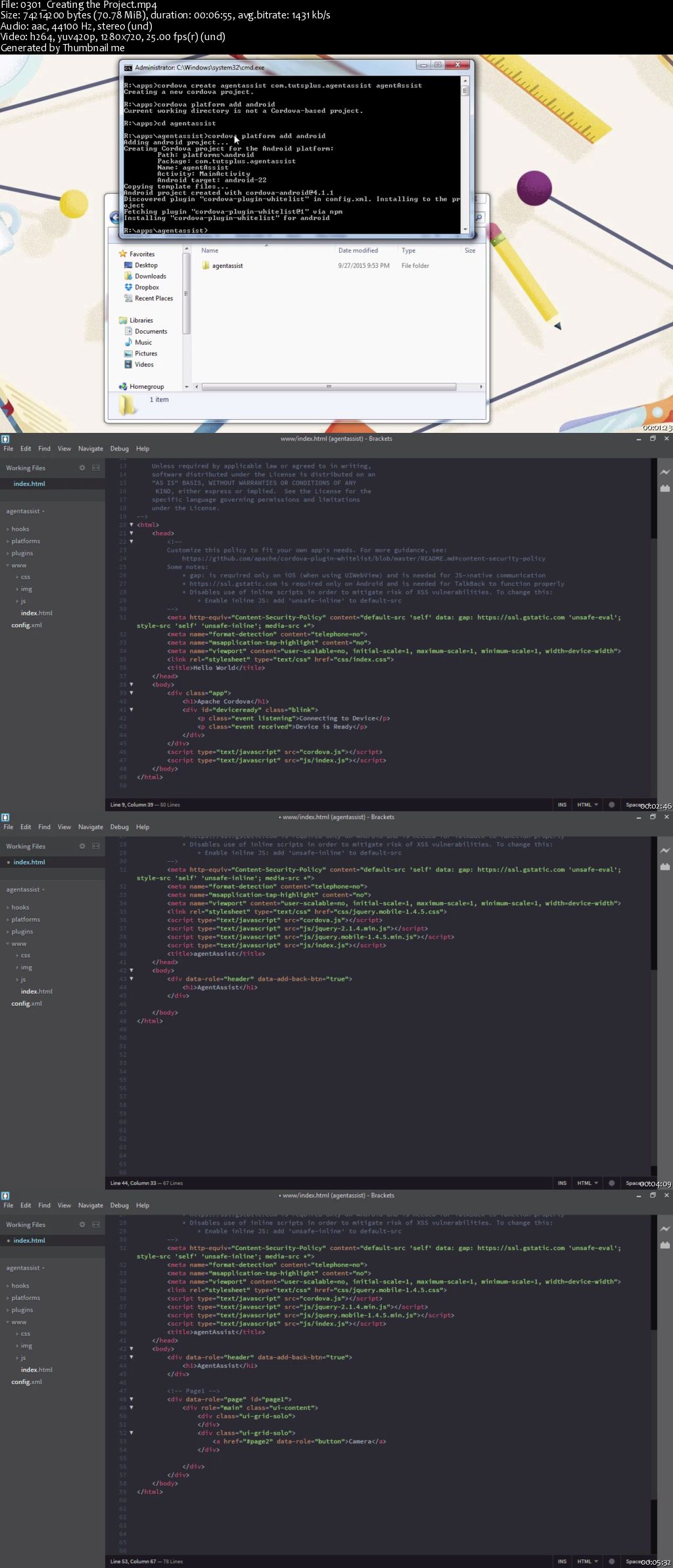Click the cmd.exe title bar icon
The image size is (673, 1568).
(x=128, y=67)
